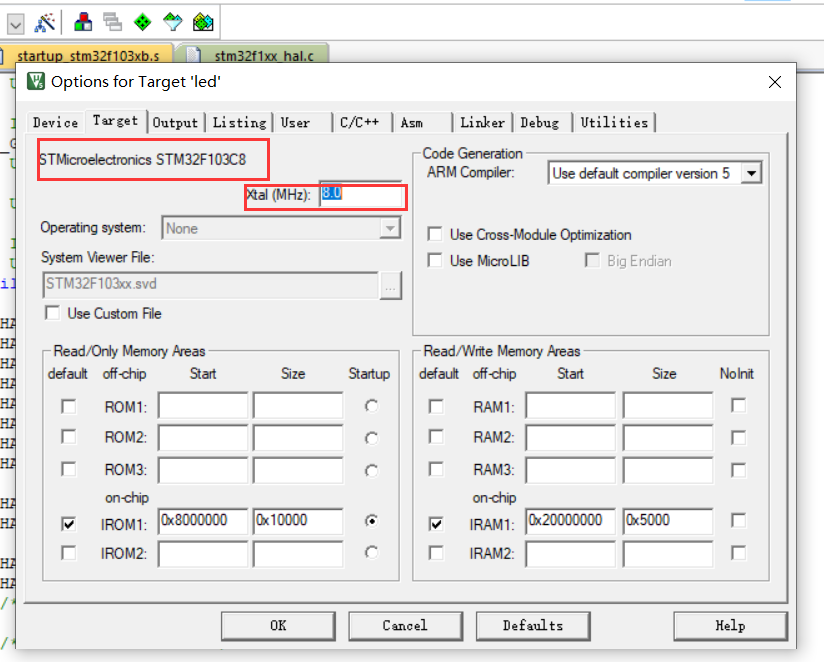Open the Target Options magic wand icon
Viewport: 824px width, 662px height.
coord(45,23)
